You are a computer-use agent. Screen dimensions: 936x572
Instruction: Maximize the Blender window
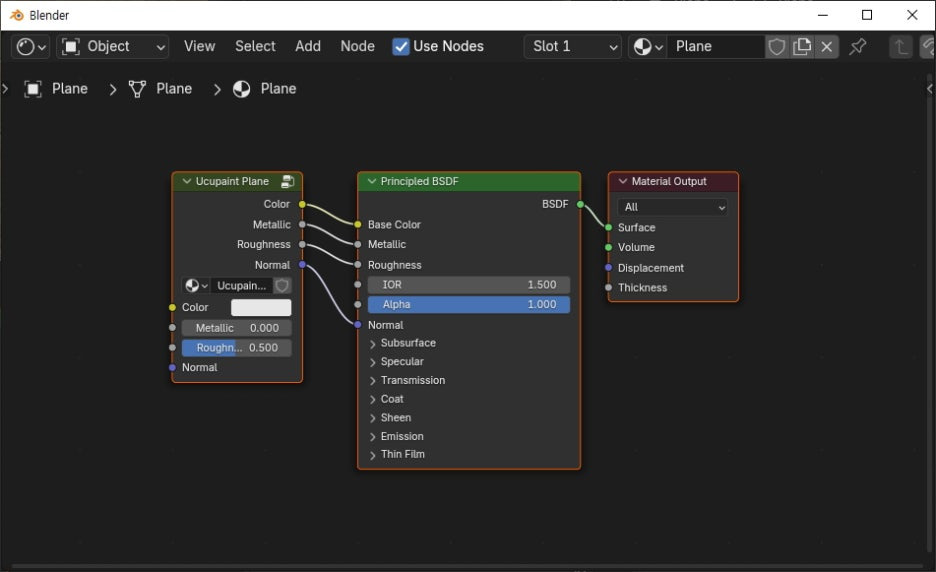pyautogui.click(x=867, y=15)
